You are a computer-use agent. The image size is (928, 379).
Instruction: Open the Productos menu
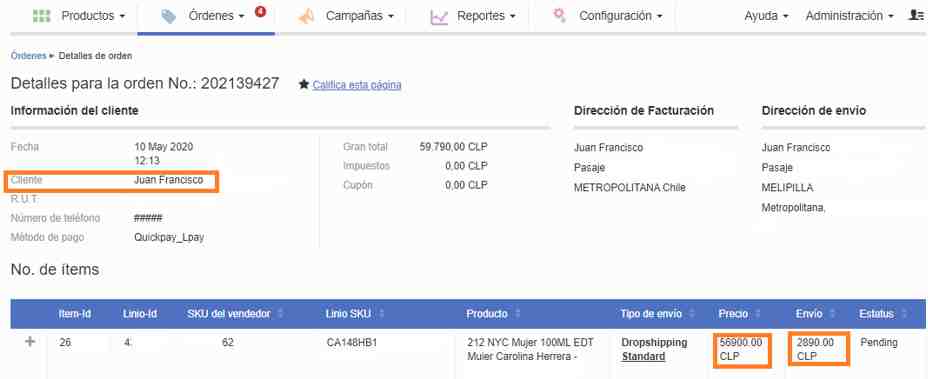tap(93, 16)
